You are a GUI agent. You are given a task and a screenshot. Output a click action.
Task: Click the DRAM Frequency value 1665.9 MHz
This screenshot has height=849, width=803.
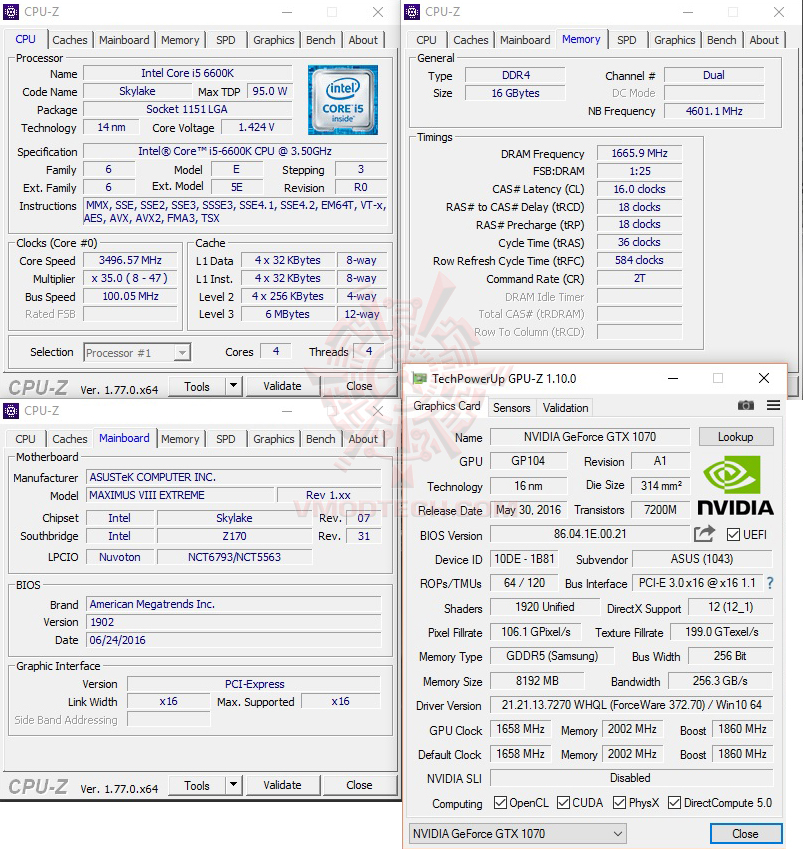(x=639, y=153)
